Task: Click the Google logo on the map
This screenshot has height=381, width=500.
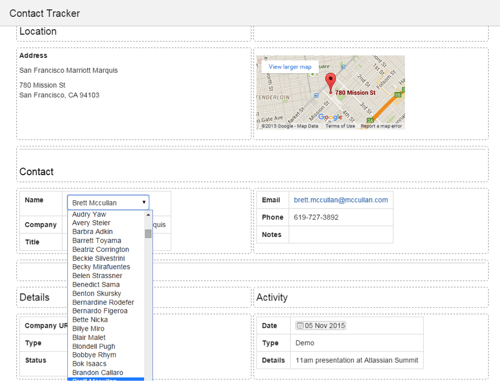Action: (330, 117)
